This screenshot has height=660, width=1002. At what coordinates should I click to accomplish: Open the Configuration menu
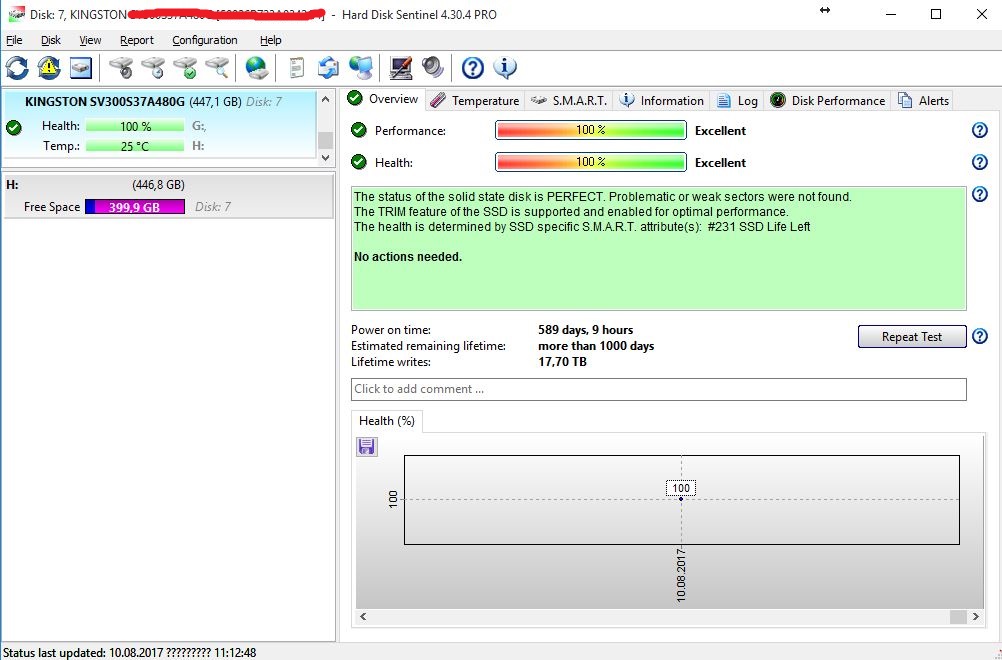tap(204, 40)
